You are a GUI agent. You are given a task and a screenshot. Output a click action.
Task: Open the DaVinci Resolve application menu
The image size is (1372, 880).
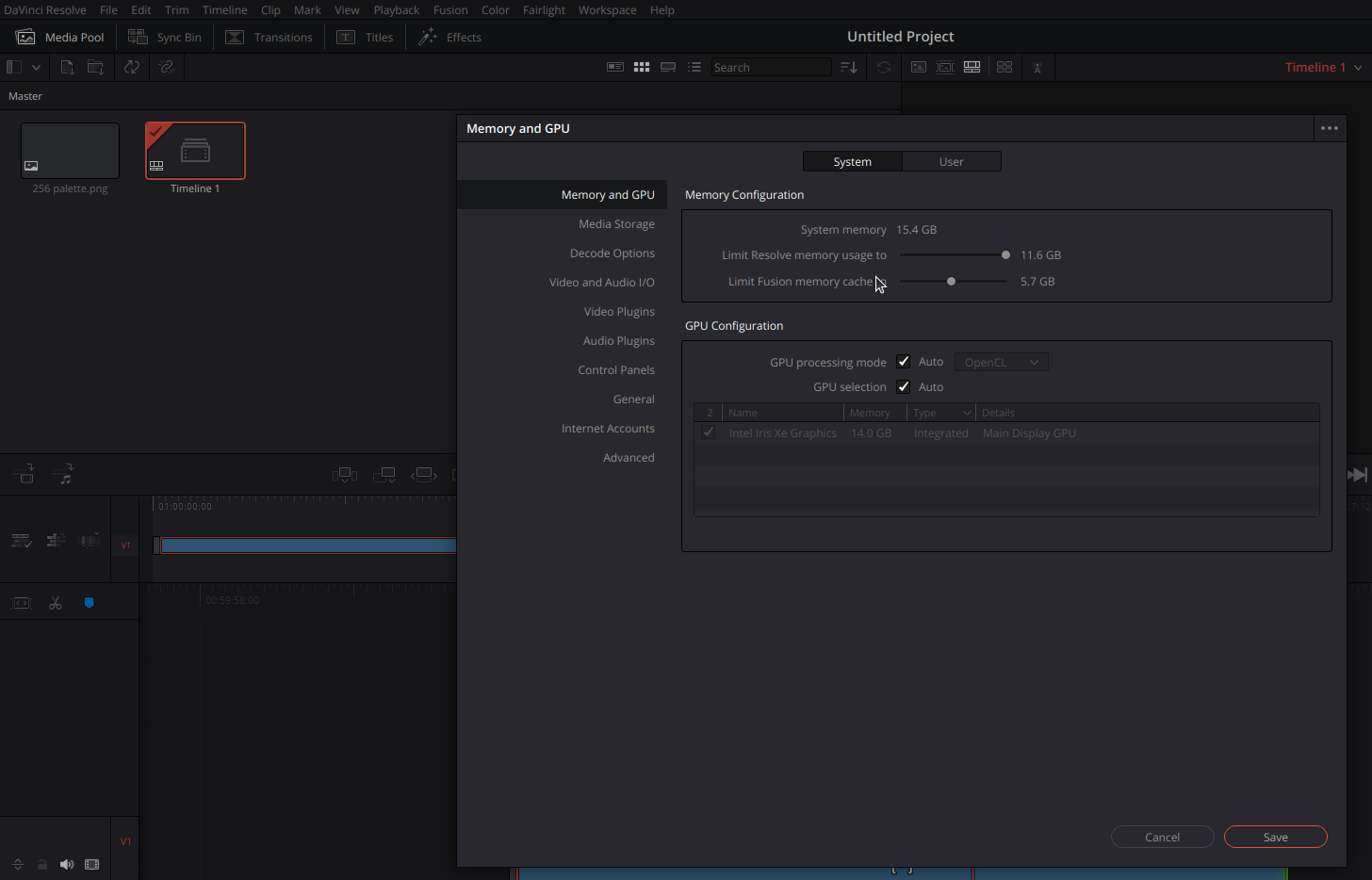click(44, 9)
